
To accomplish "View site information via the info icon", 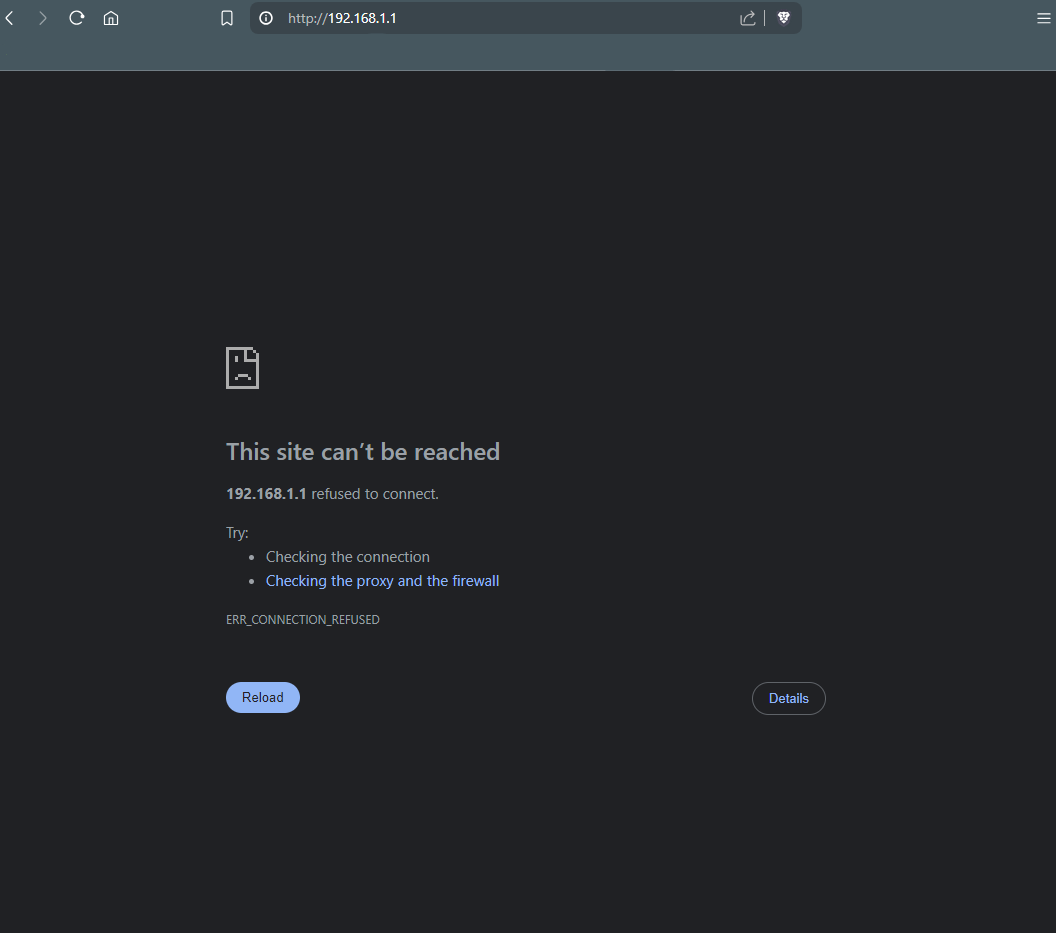I will tap(265, 17).
